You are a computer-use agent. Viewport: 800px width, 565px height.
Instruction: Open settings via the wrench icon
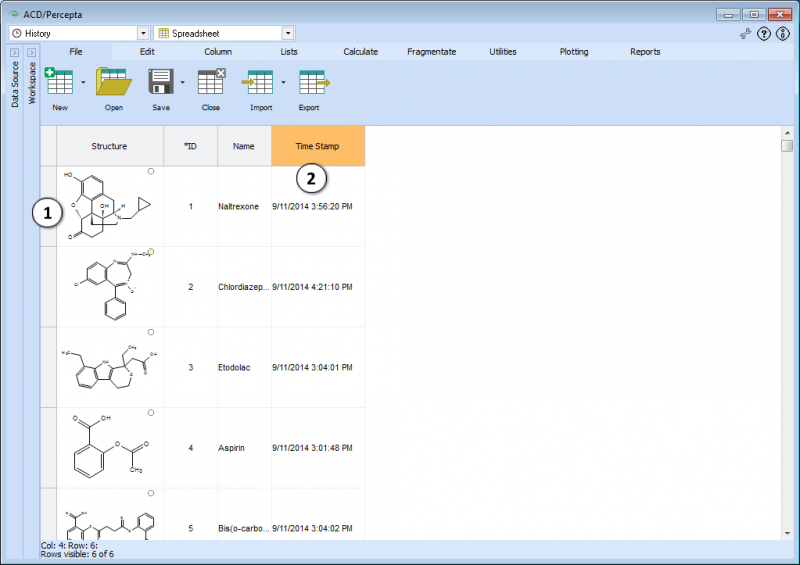coord(745,34)
